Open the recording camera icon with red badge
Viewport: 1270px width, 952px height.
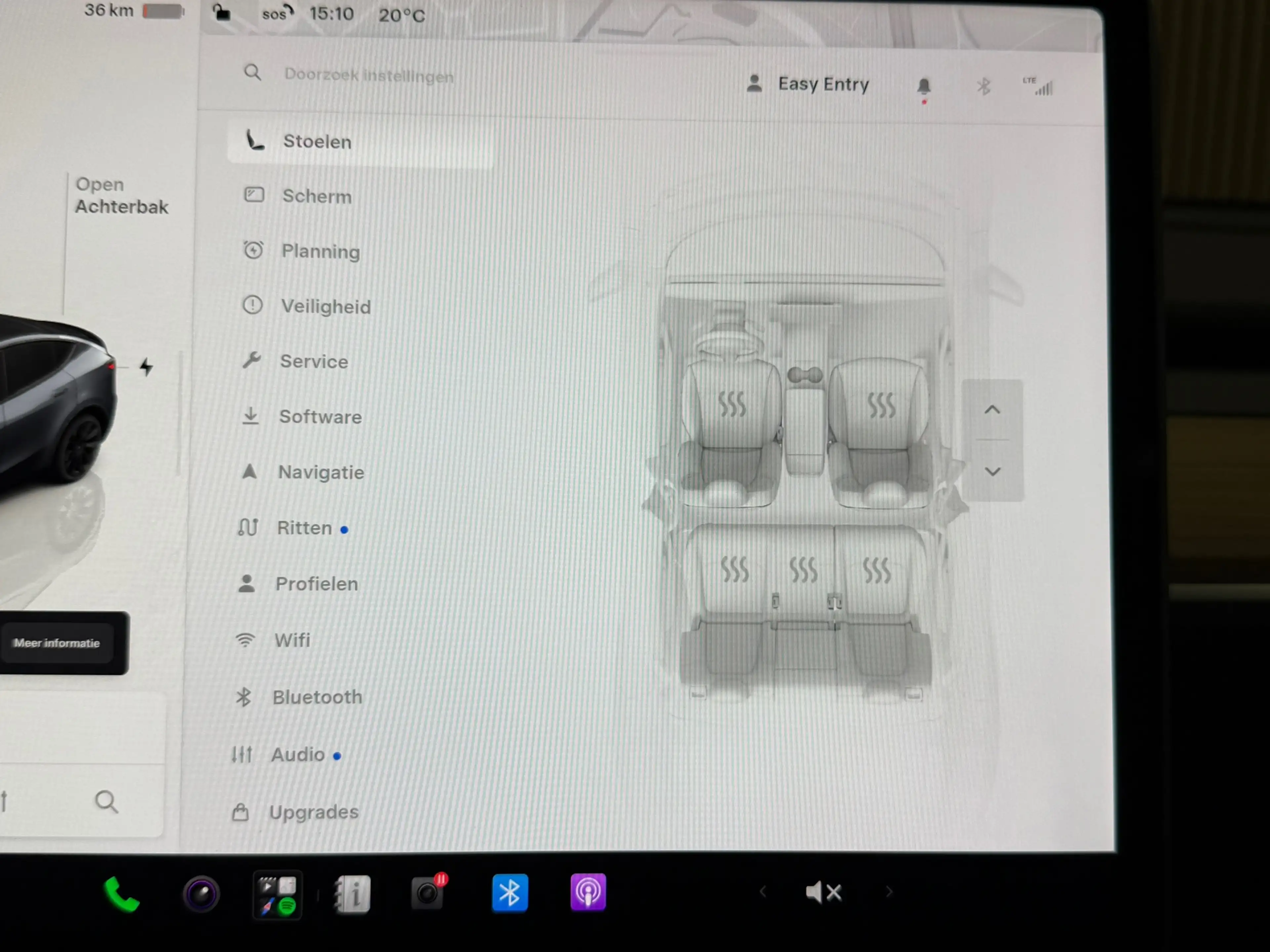point(430,892)
